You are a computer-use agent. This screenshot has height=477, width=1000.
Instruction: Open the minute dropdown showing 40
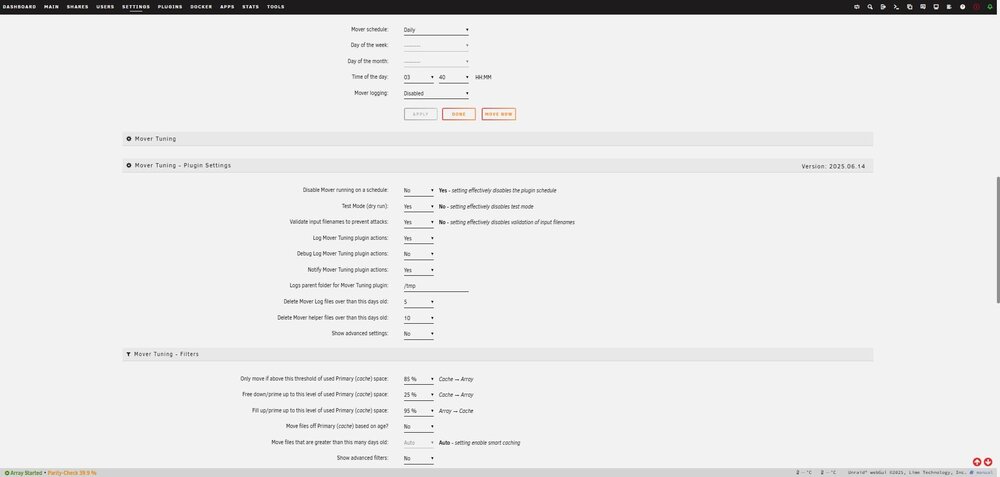point(453,77)
